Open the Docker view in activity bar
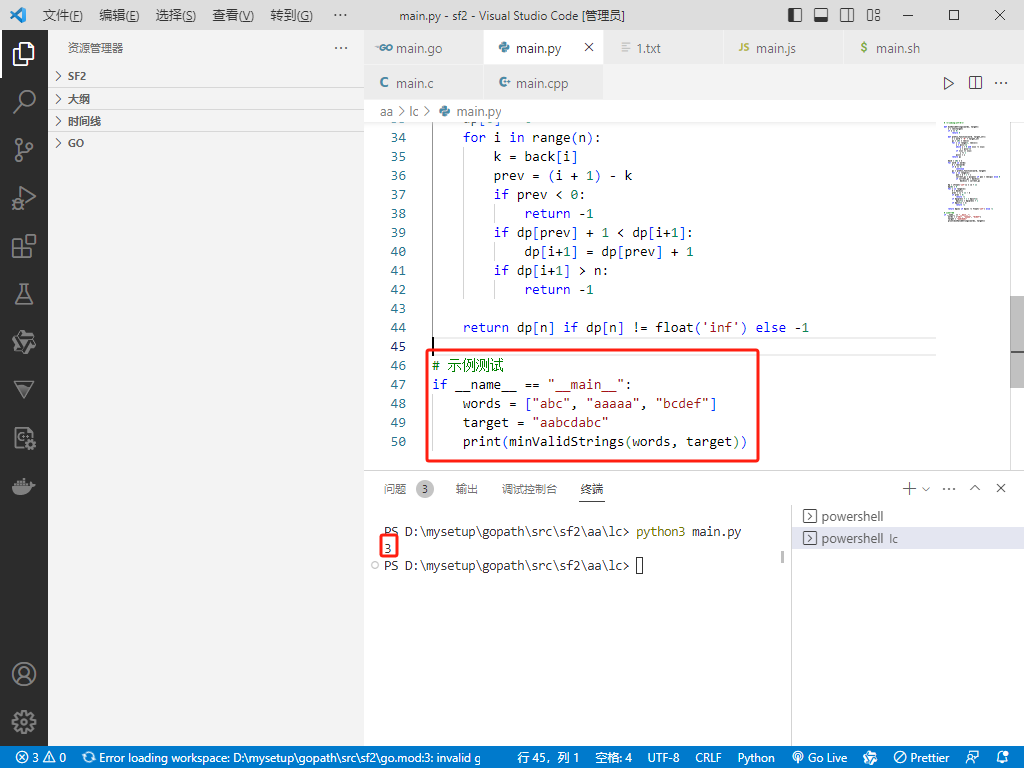 click(24, 487)
